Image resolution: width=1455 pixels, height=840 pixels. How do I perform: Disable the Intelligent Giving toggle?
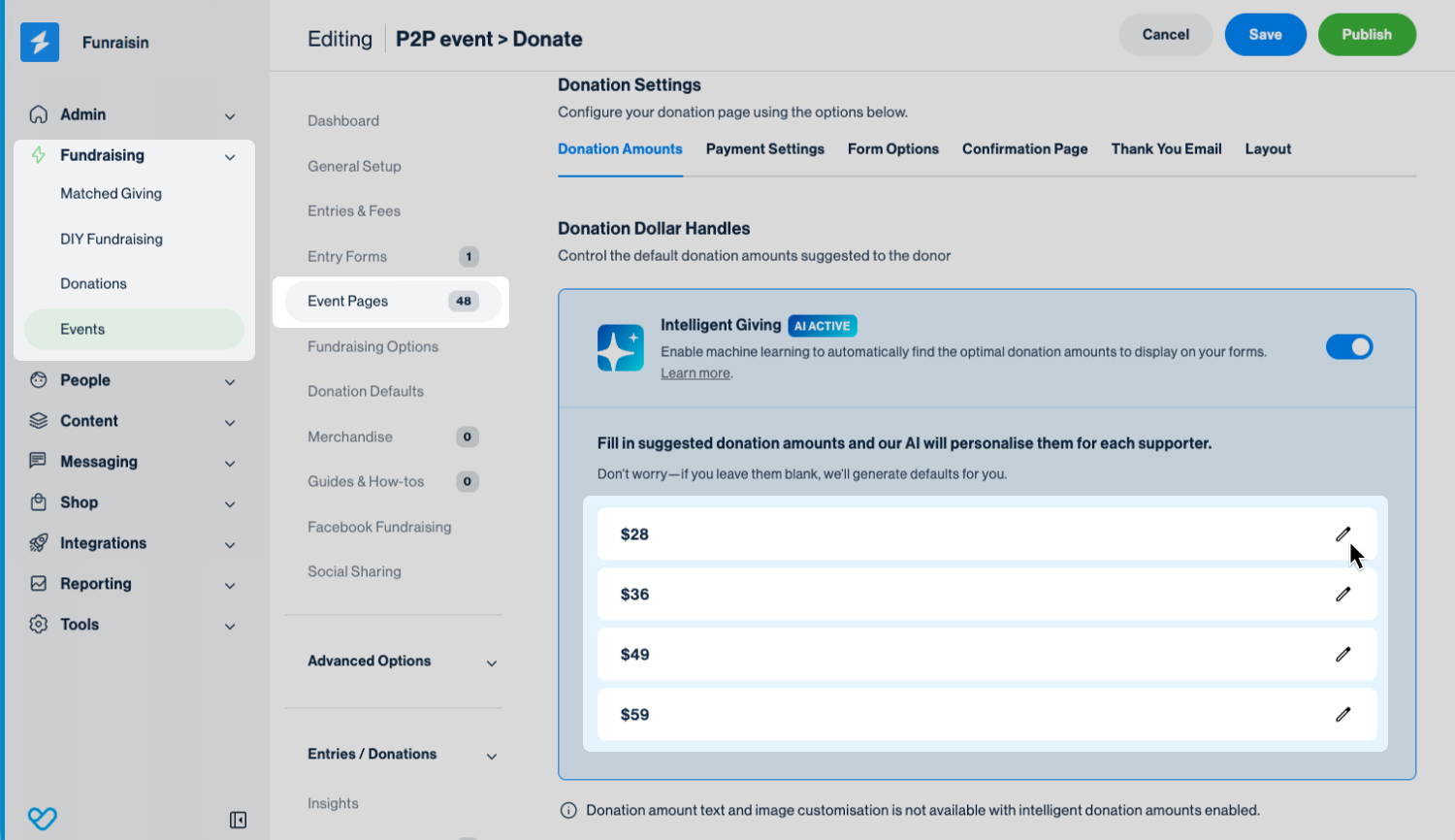click(x=1348, y=347)
